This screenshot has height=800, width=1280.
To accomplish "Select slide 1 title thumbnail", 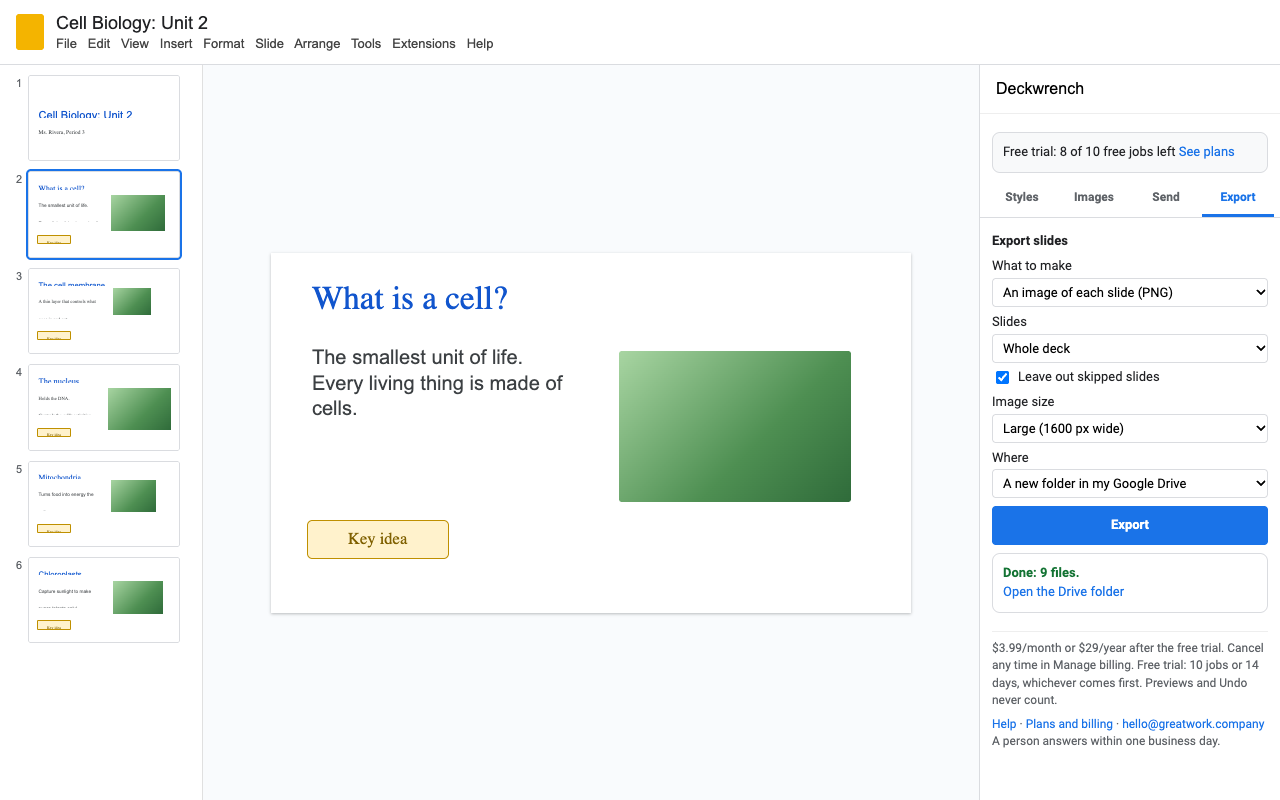I will coord(104,118).
